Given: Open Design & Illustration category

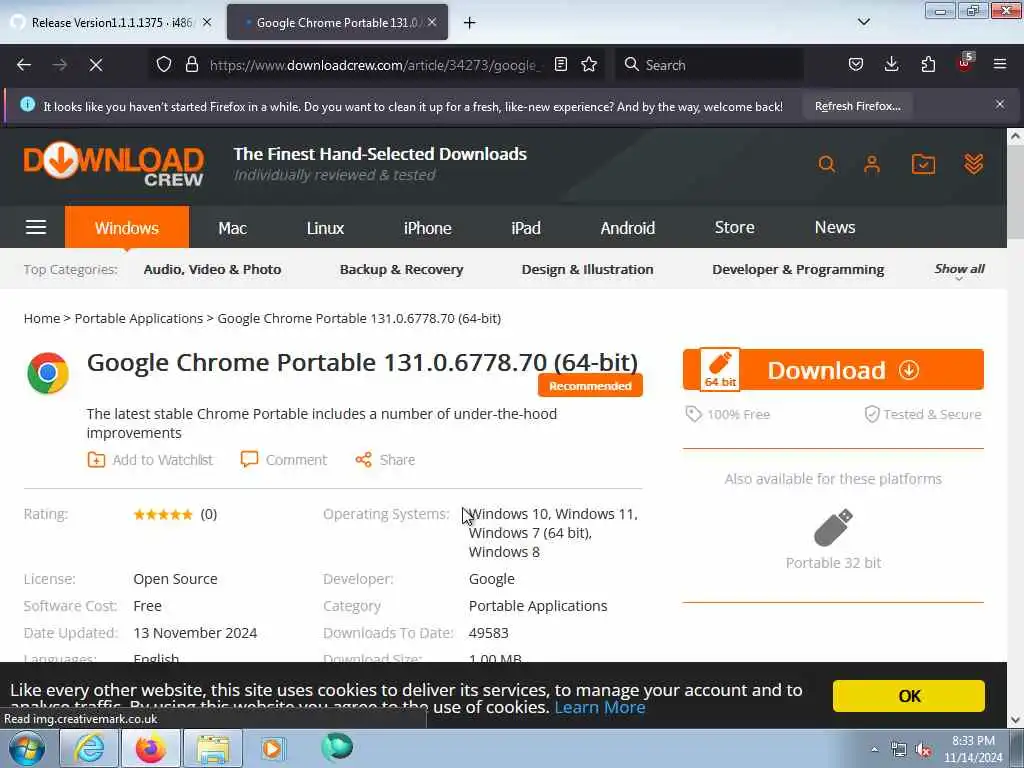Looking at the screenshot, I should tap(587, 269).
